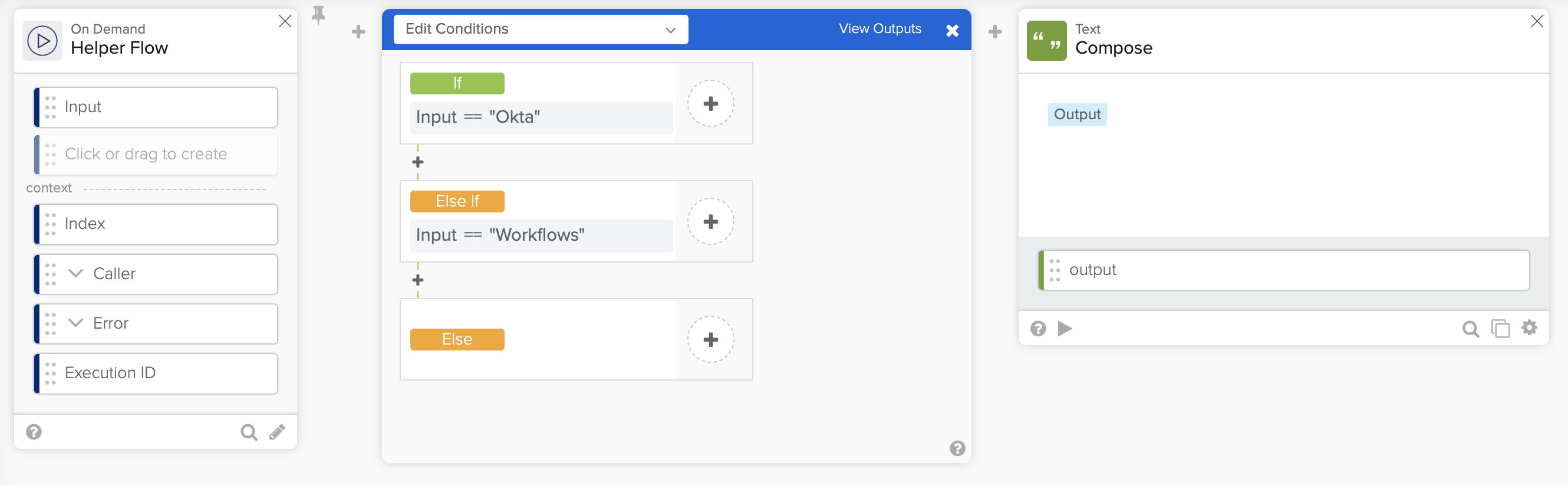The height and width of the screenshot is (485, 1568).
Task: Close the Edit Conditions panel
Action: tap(952, 31)
